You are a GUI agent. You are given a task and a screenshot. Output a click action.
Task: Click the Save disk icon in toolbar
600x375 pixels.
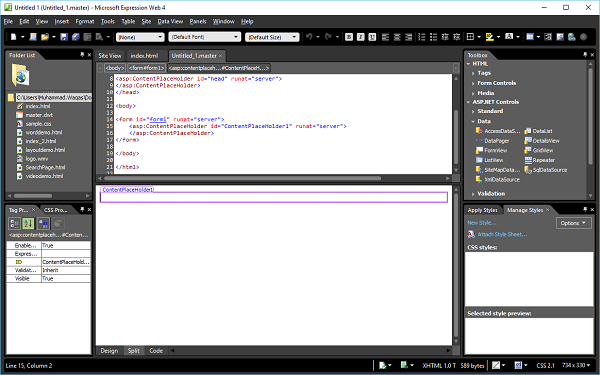64,37
